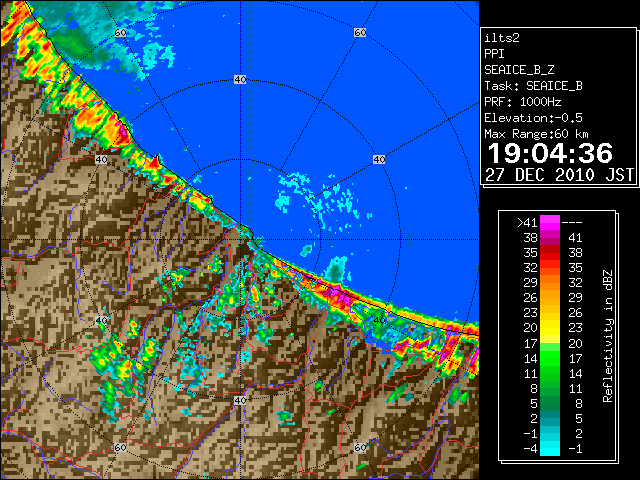
Task: Click the 'PRF: 1000Hz' entry
Action: [x=523, y=102]
